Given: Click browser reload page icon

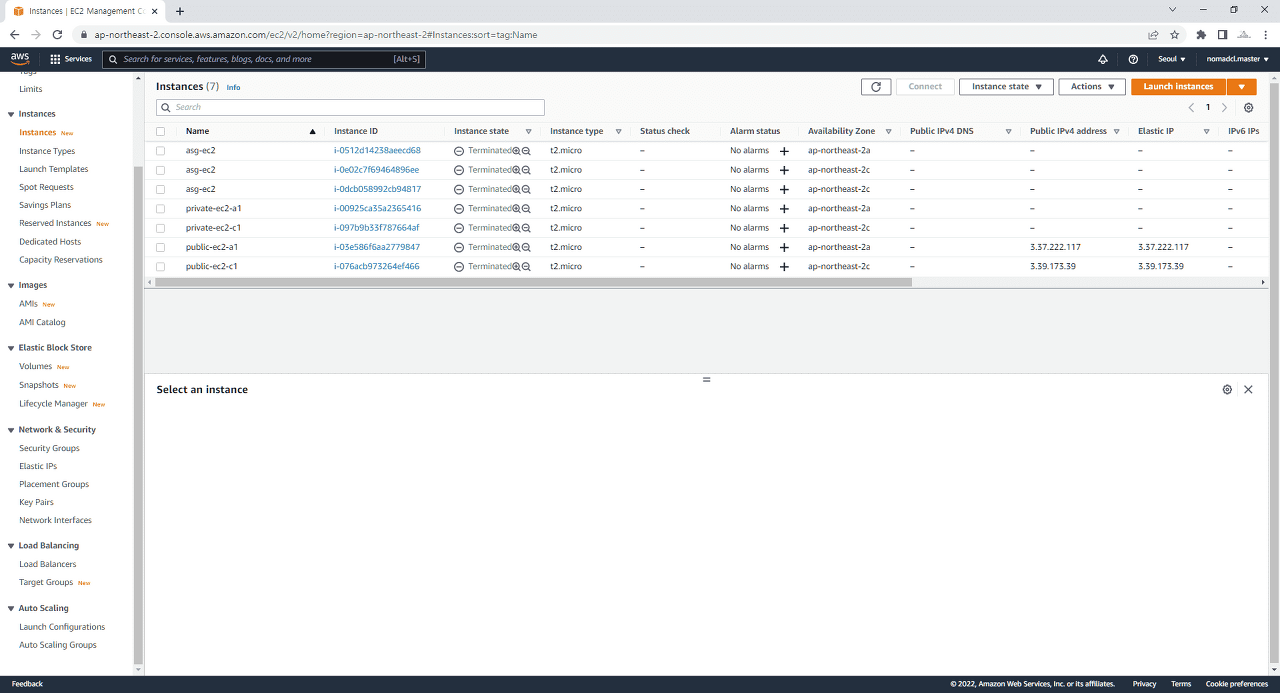Looking at the screenshot, I should [x=57, y=34].
